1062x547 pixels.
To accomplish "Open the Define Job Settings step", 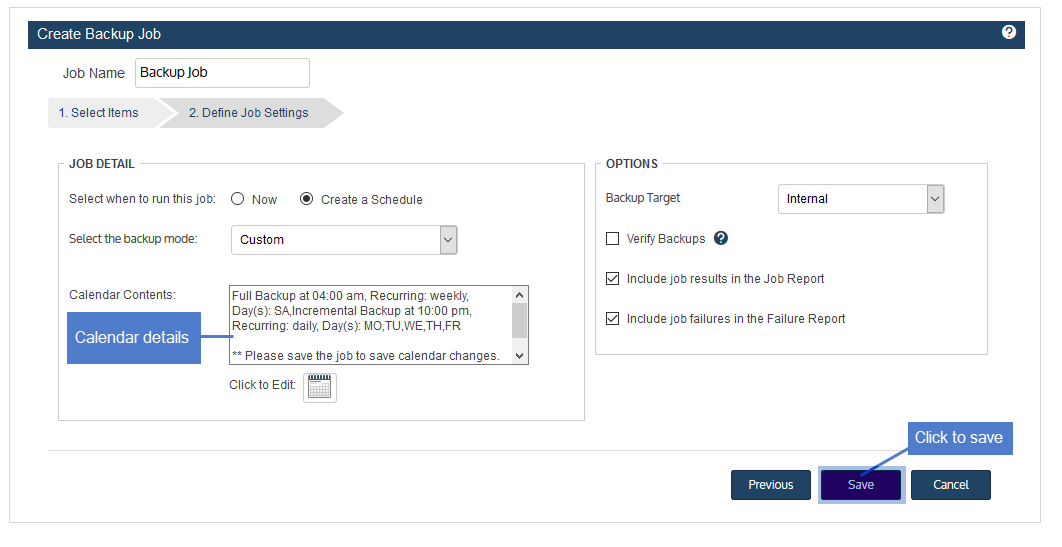I will pos(251,113).
